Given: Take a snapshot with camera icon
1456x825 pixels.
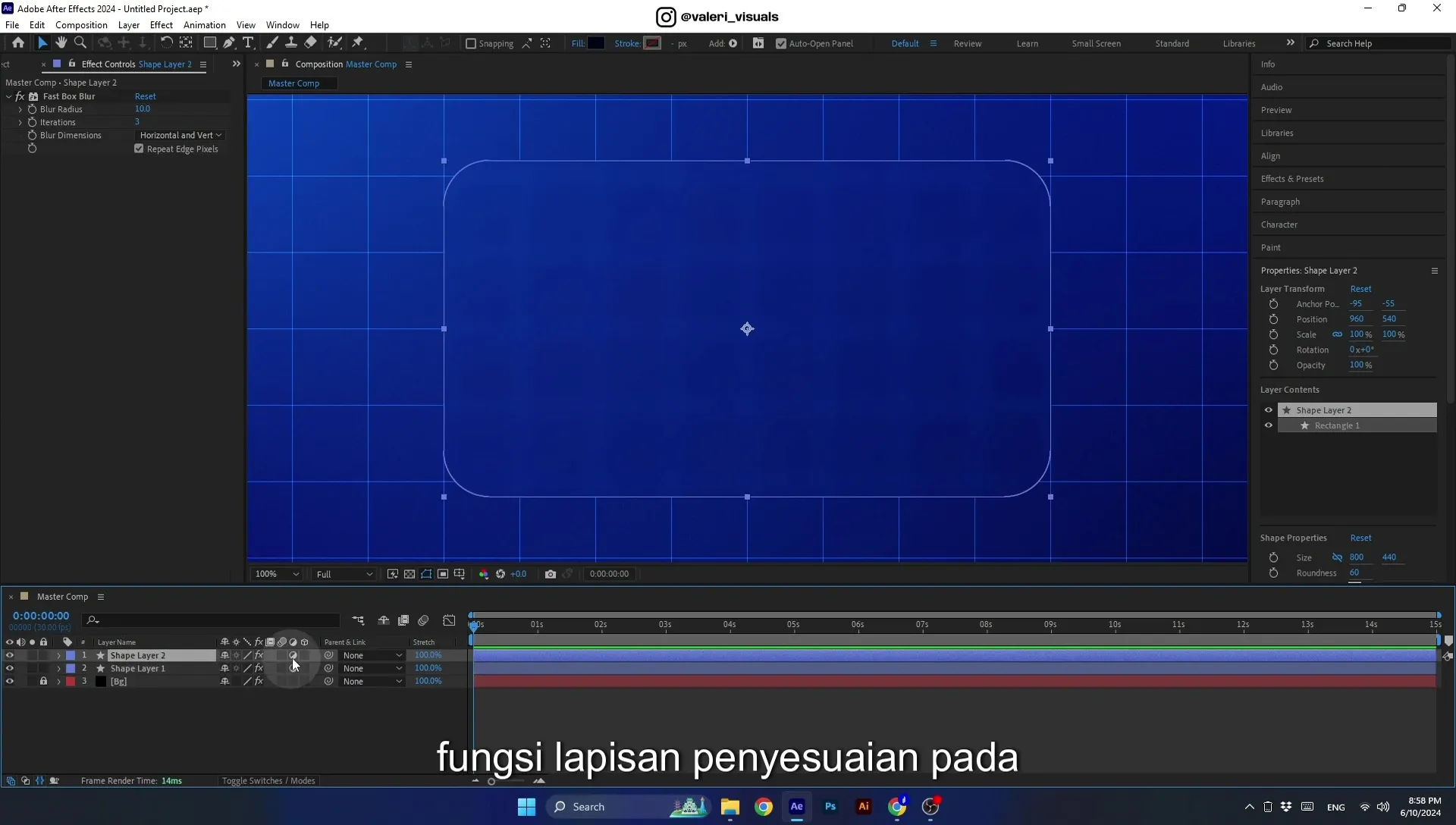Looking at the screenshot, I should coord(551,574).
